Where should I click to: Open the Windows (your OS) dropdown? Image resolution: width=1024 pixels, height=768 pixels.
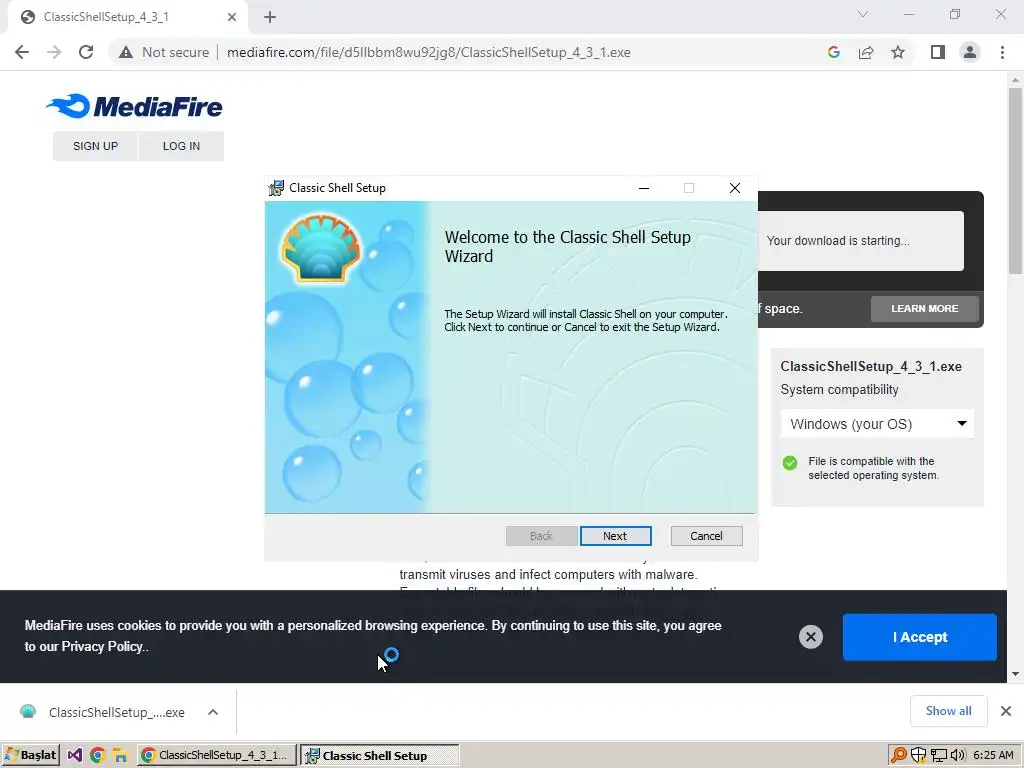point(877,424)
